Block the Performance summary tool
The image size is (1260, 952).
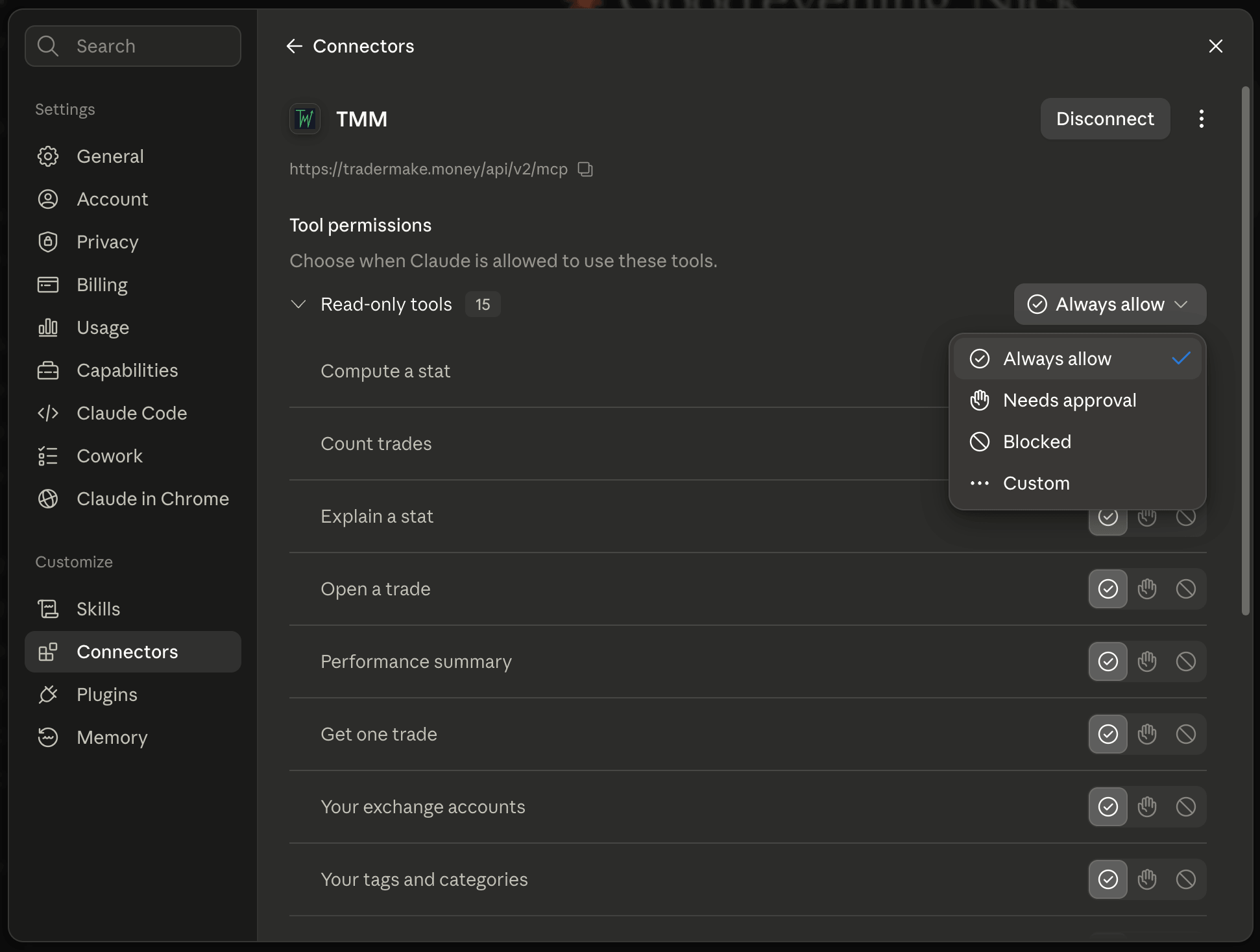(x=1186, y=661)
